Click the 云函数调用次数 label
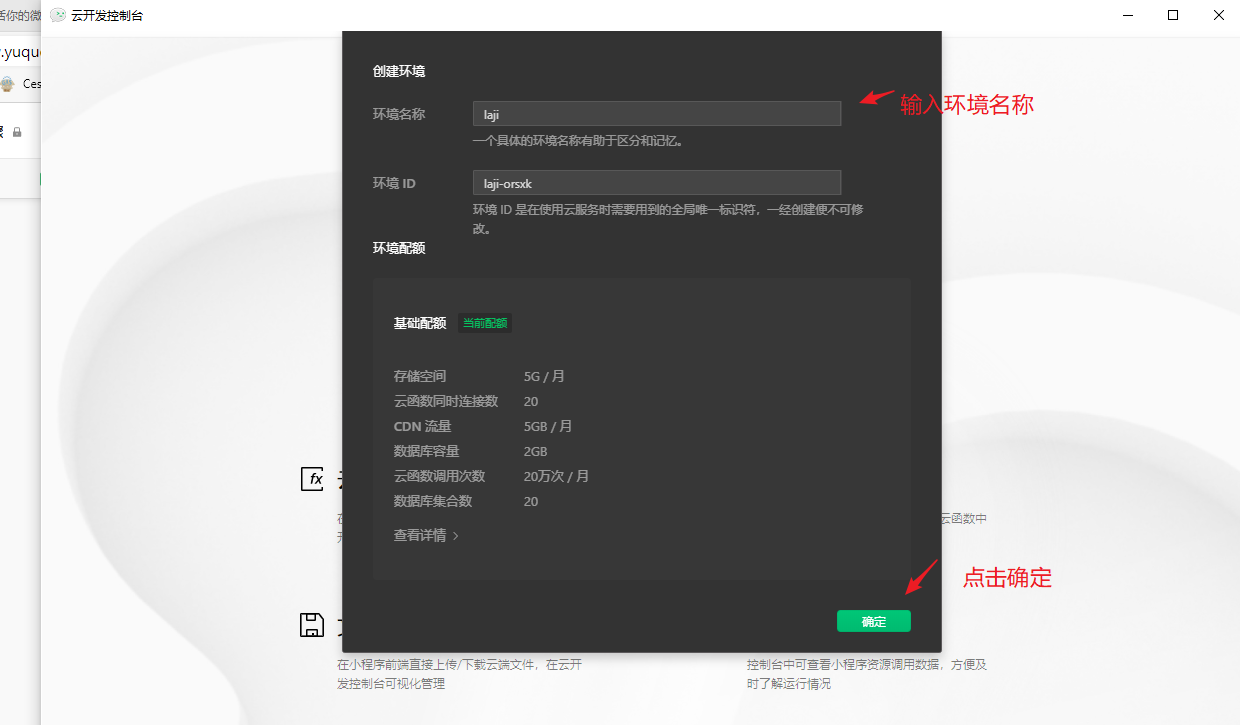Viewport: 1240px width, 725px height. pyautogui.click(x=440, y=476)
